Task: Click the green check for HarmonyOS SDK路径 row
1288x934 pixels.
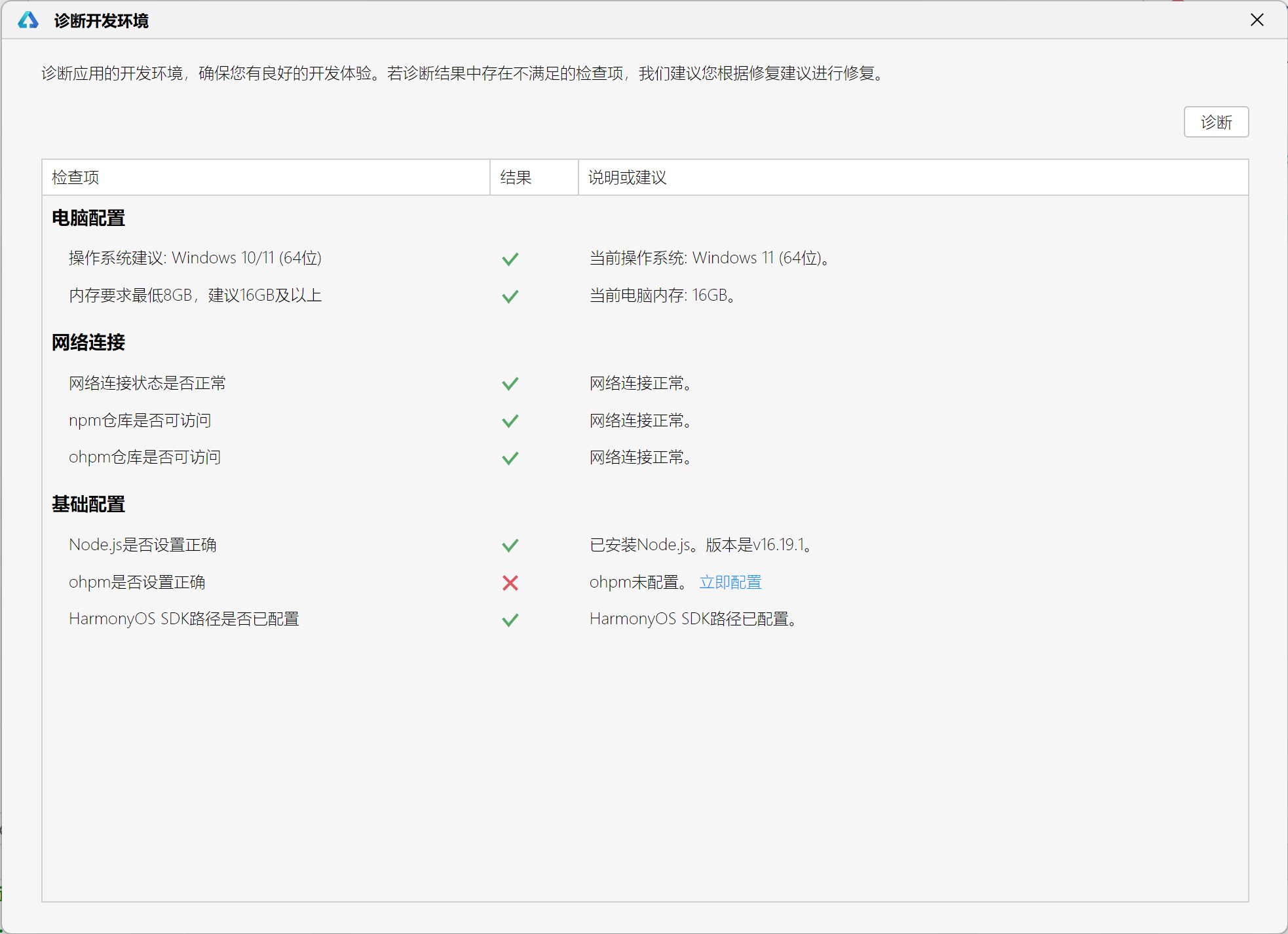Action: pyautogui.click(x=510, y=620)
